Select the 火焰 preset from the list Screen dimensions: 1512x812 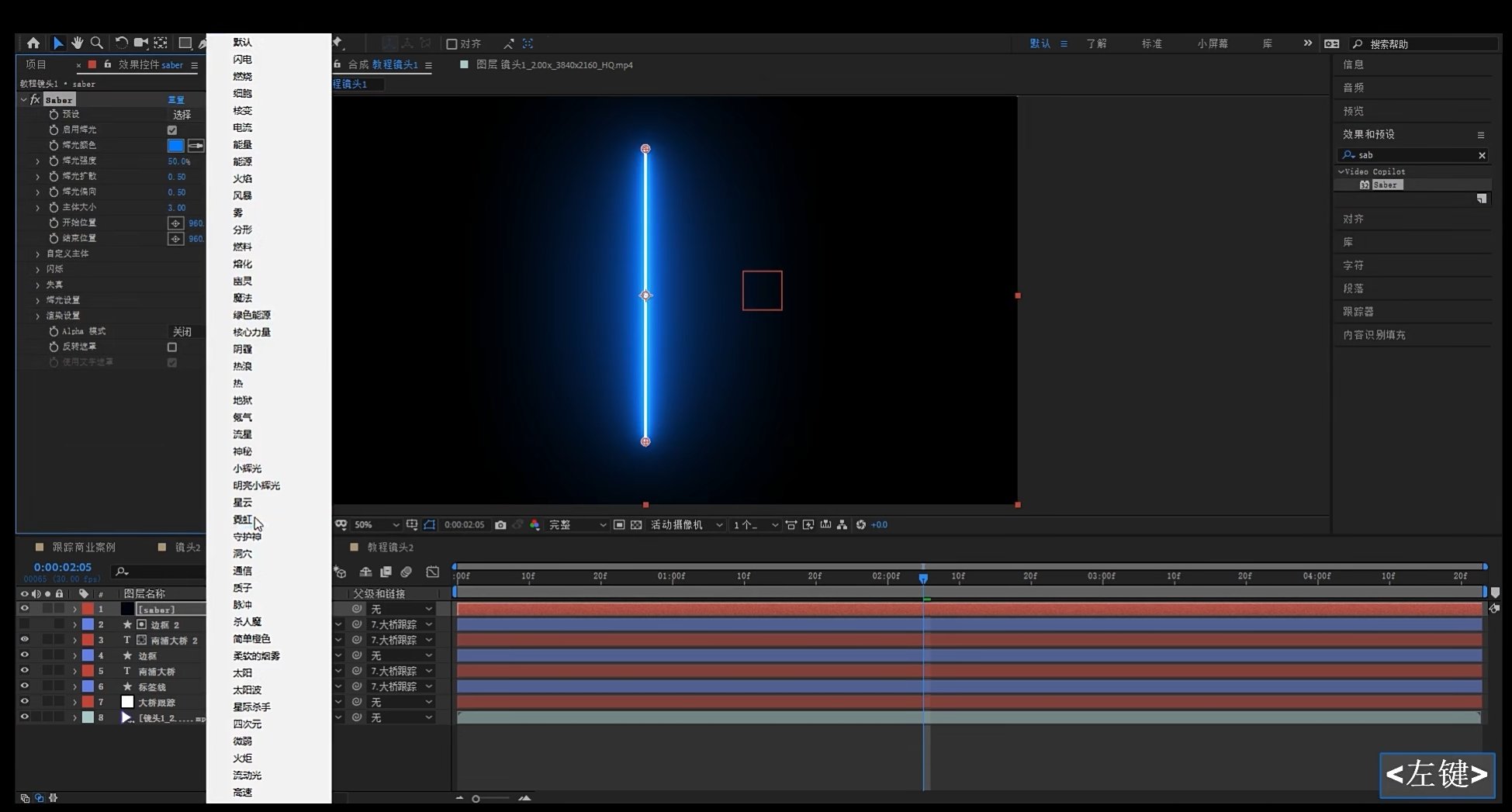[242, 178]
